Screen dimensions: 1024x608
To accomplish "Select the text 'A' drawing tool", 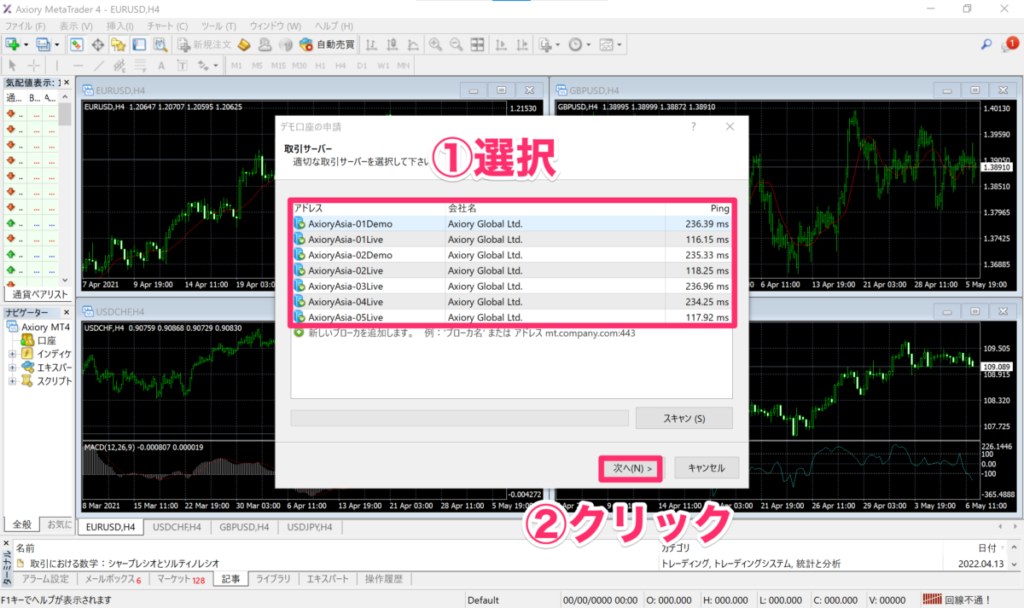I will coord(161,65).
